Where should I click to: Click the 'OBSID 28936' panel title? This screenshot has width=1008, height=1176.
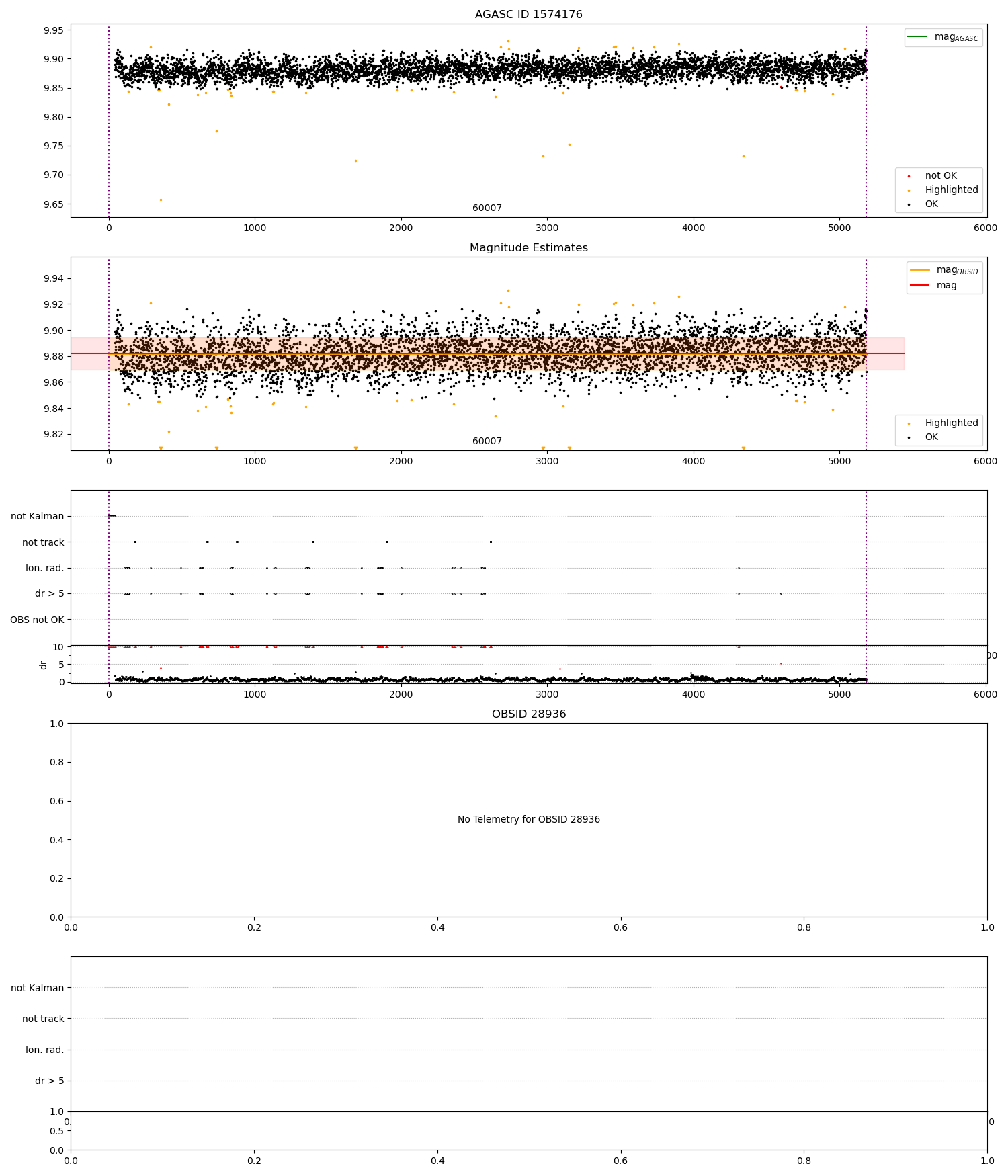point(528,714)
